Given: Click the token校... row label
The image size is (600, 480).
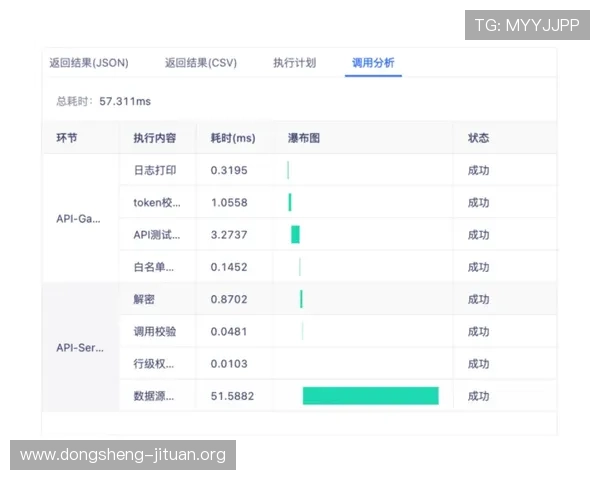Looking at the screenshot, I should tap(157, 202).
